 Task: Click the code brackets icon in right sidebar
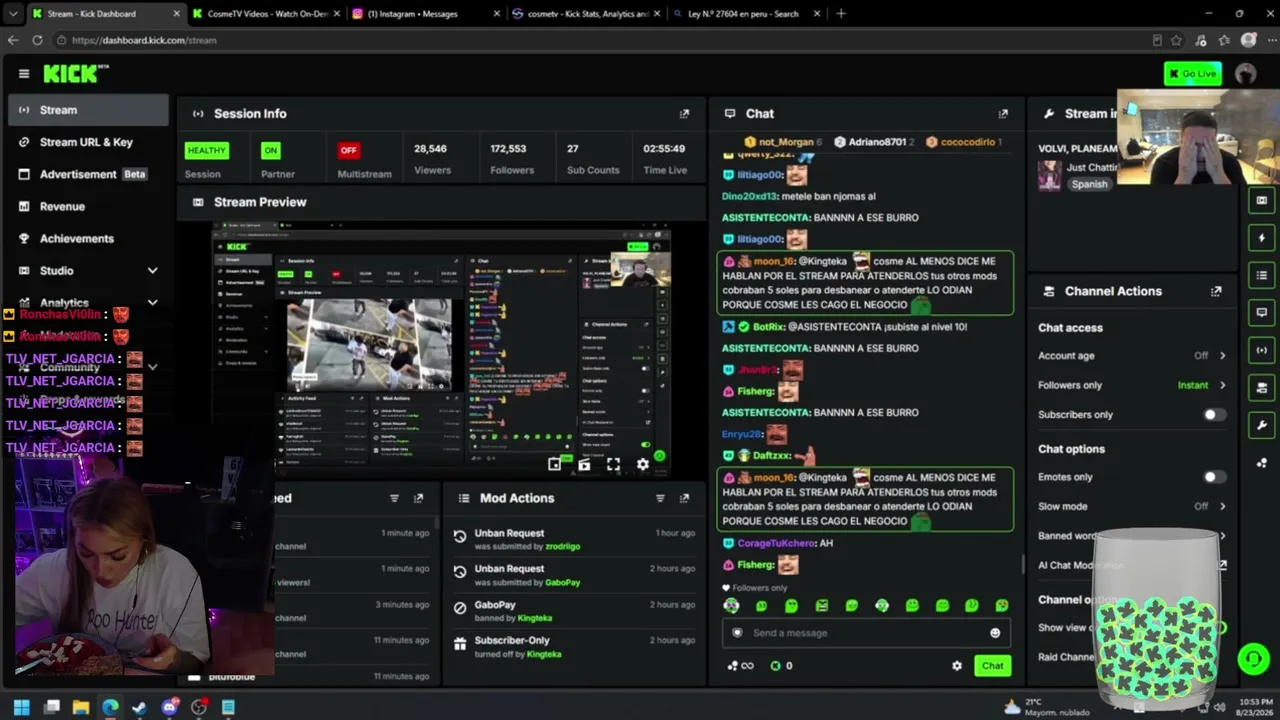click(x=1261, y=350)
